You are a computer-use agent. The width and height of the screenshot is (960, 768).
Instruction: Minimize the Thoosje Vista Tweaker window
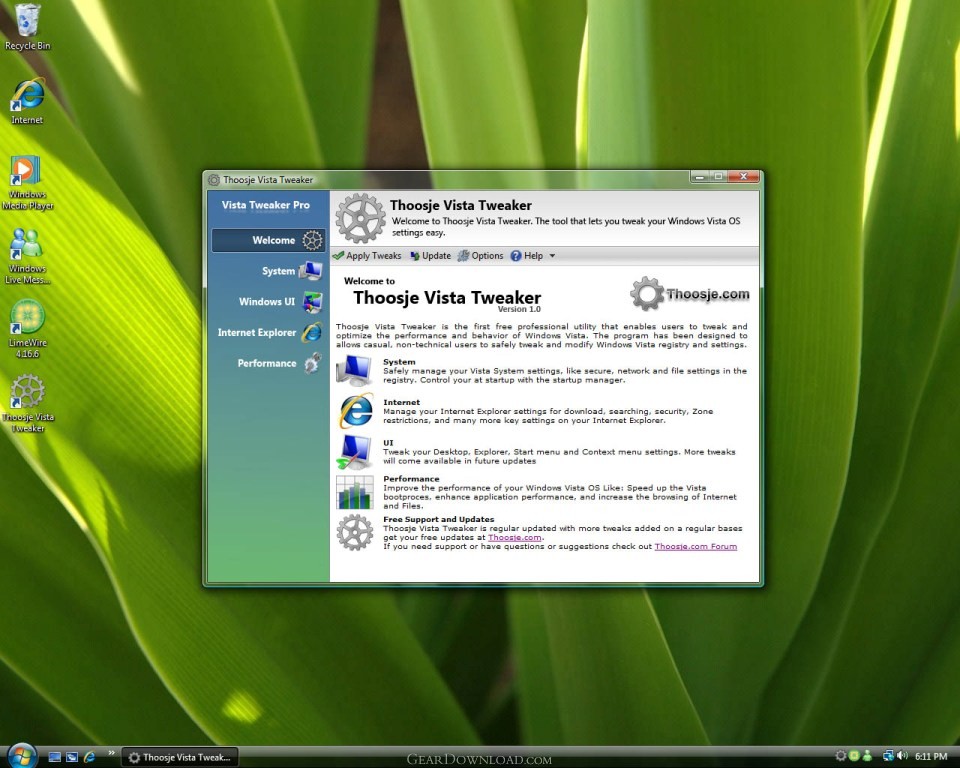[x=700, y=176]
